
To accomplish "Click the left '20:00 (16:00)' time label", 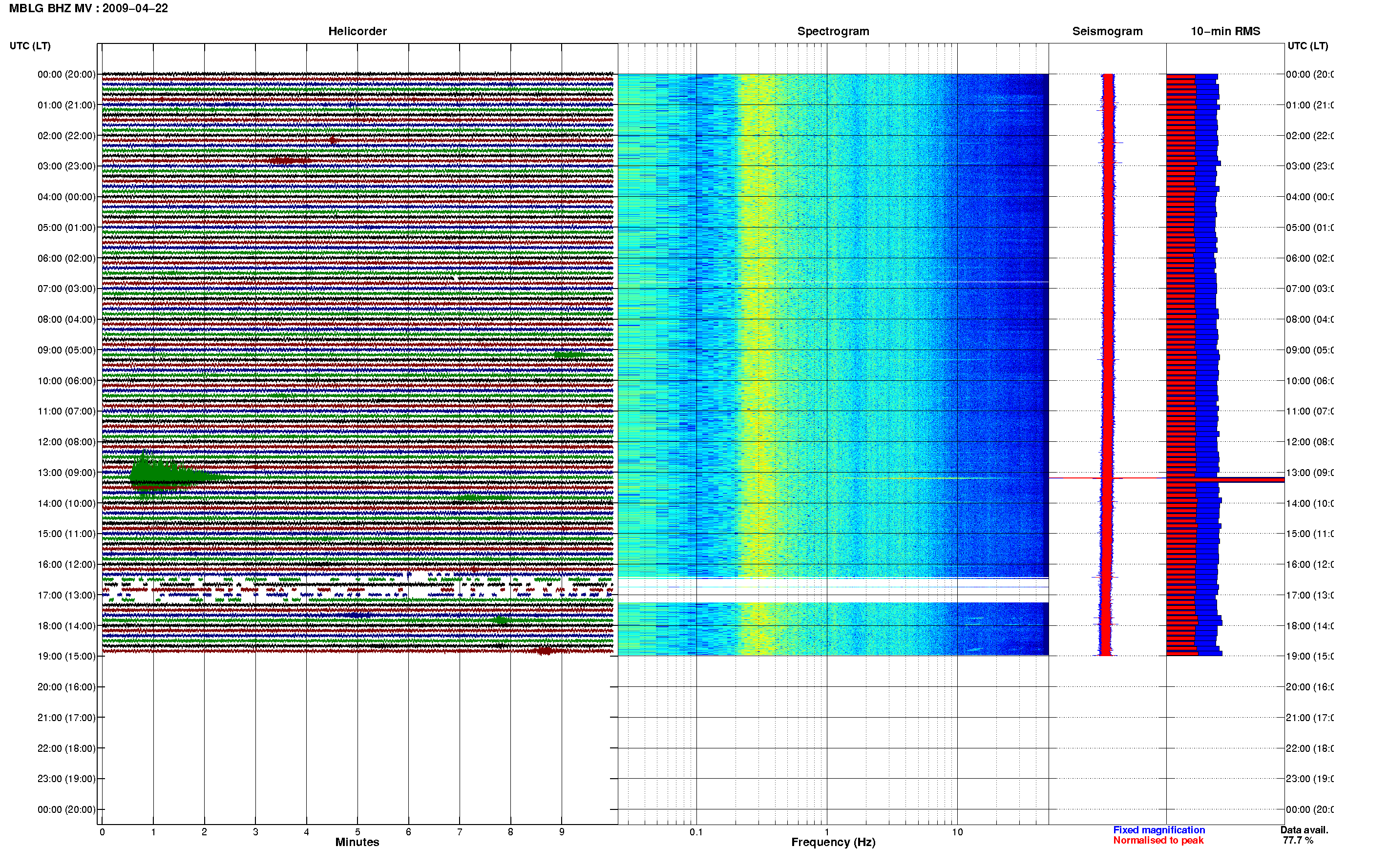I will pos(66,686).
